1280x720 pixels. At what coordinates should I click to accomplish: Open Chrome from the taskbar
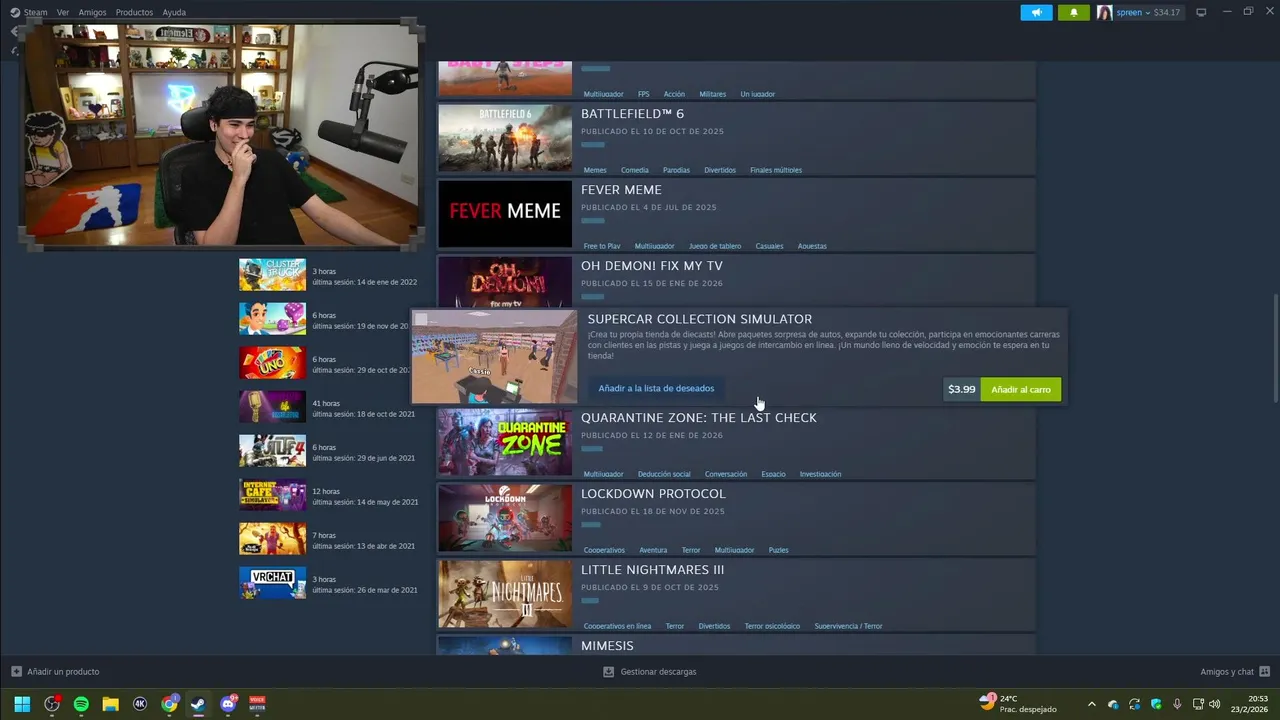click(x=169, y=704)
